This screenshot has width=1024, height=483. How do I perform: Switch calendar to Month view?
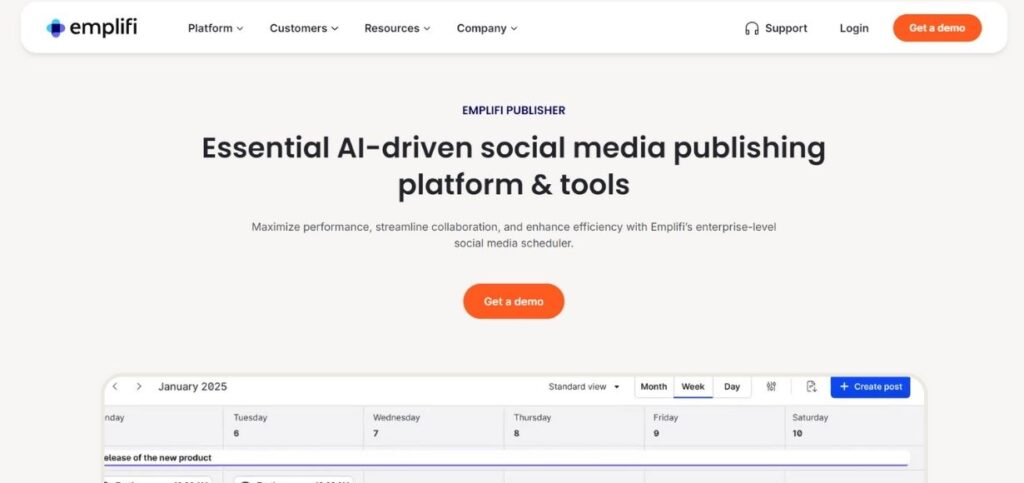click(x=654, y=386)
